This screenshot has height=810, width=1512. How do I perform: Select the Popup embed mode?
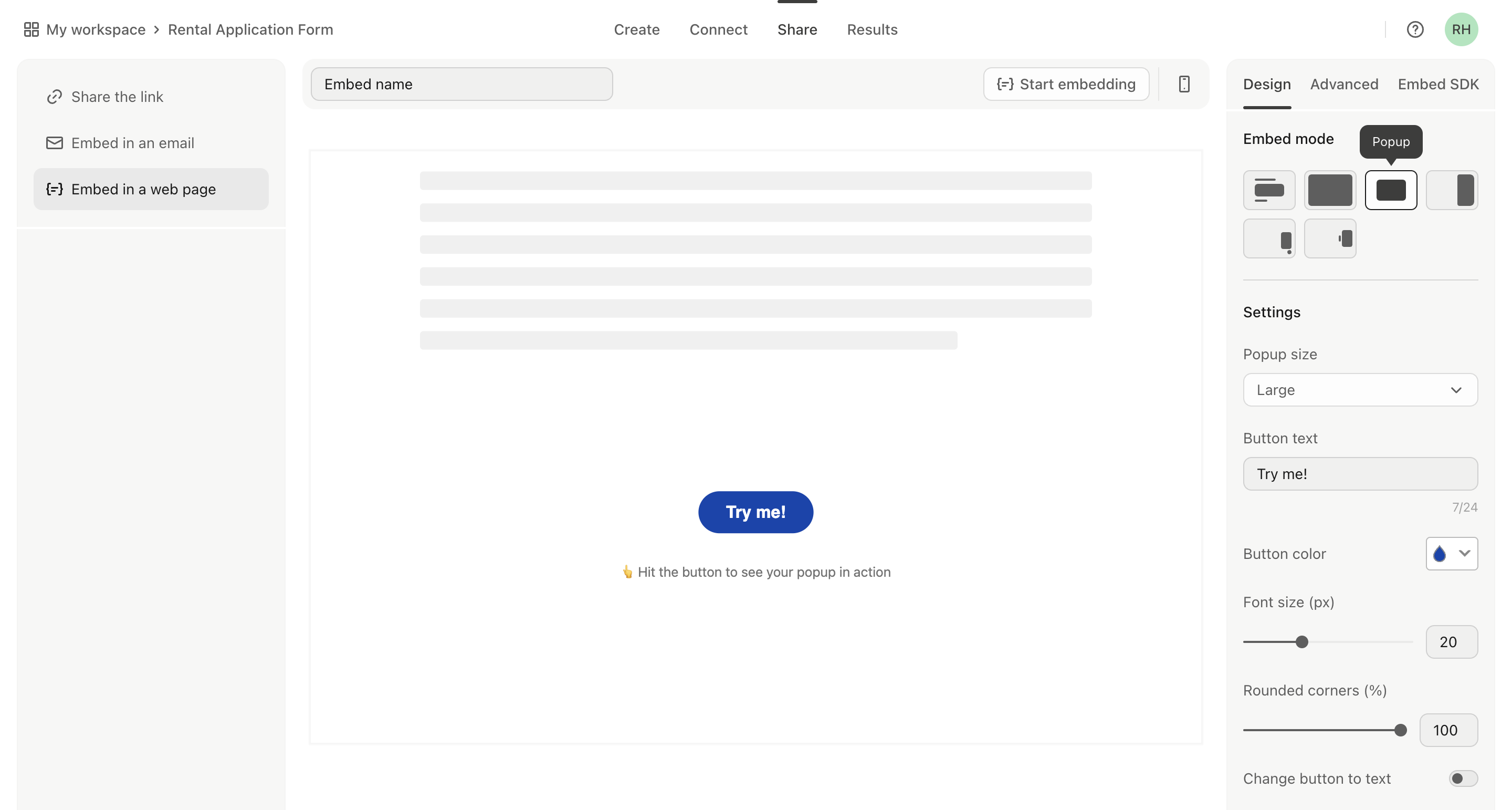[x=1391, y=190]
